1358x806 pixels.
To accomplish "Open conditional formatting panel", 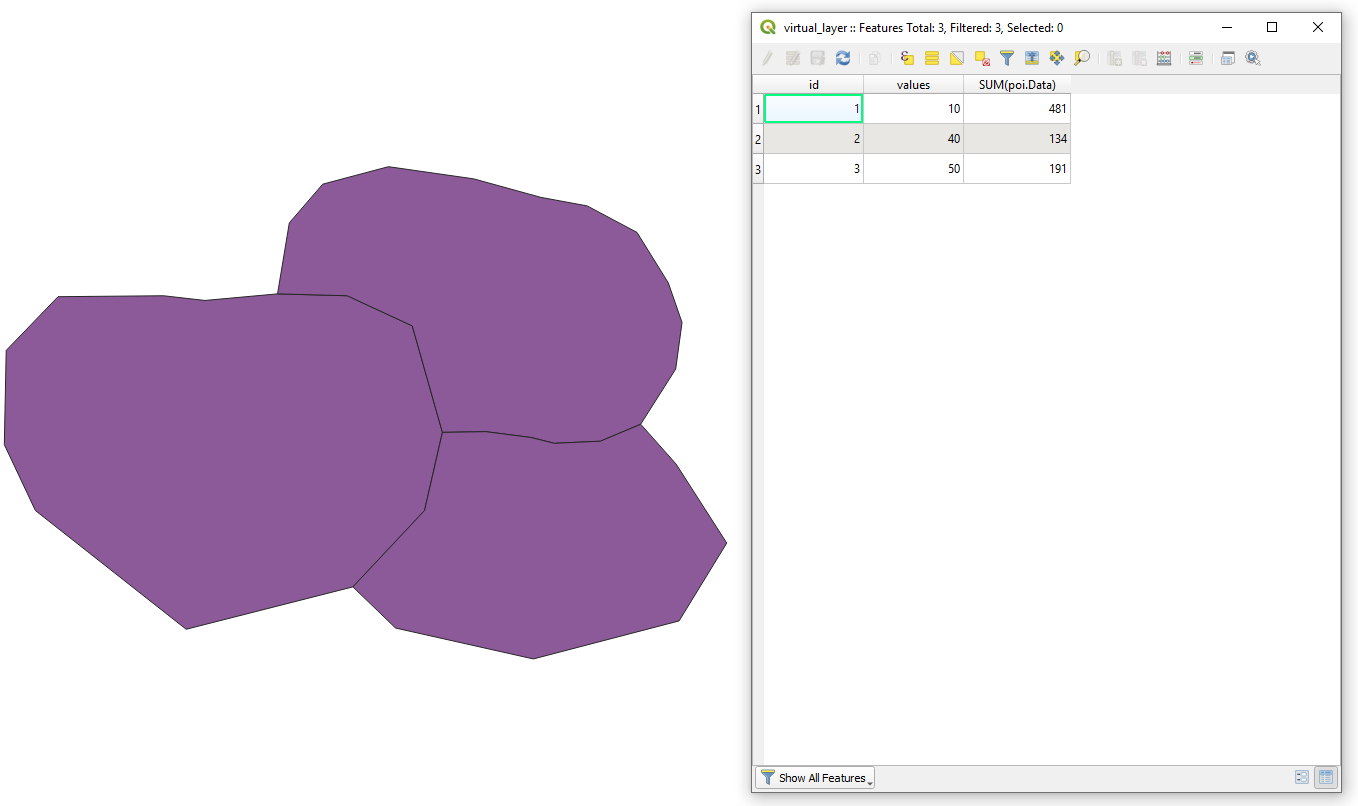I will tap(1196, 58).
